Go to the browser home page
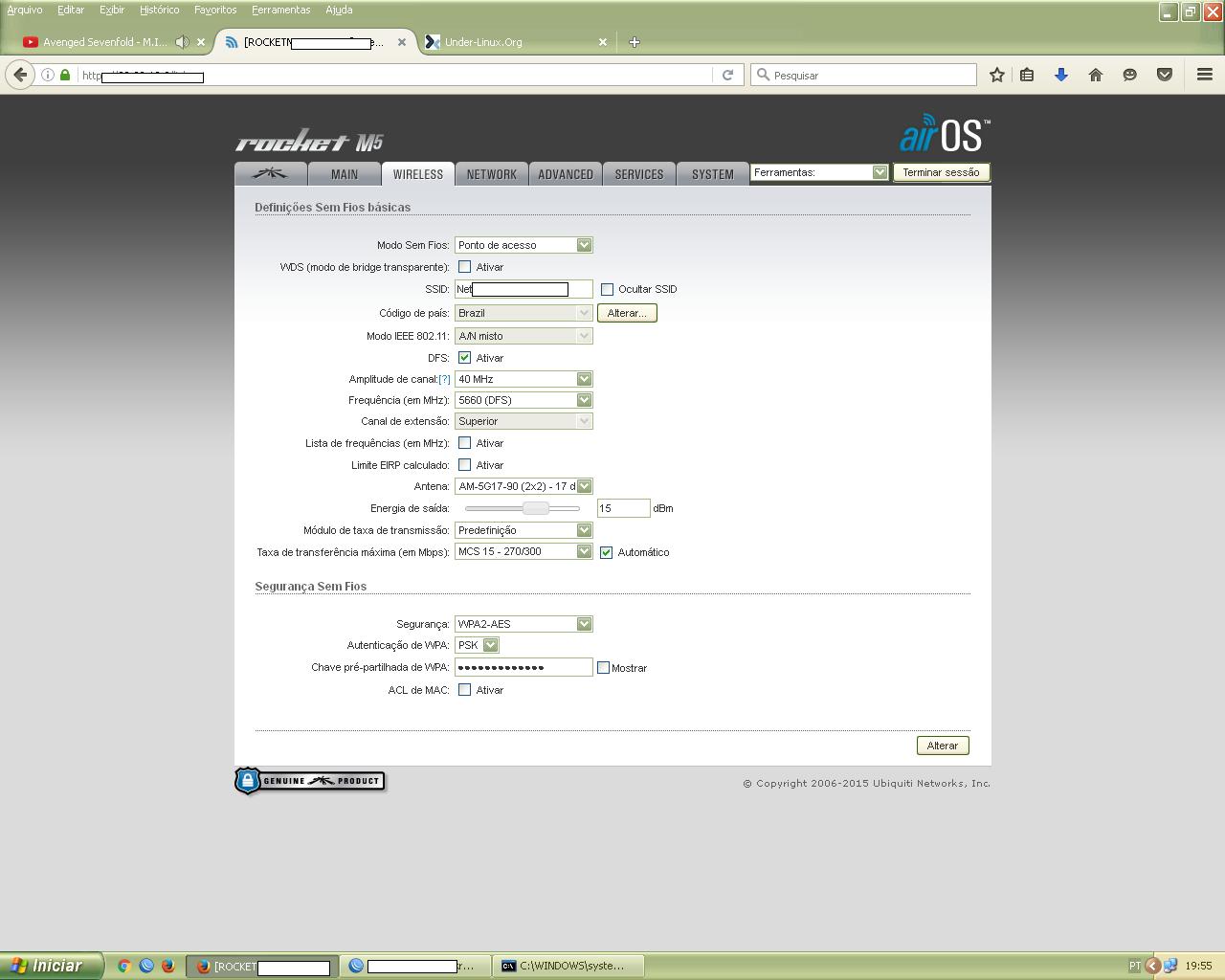This screenshot has width=1225, height=980. coord(1096,75)
